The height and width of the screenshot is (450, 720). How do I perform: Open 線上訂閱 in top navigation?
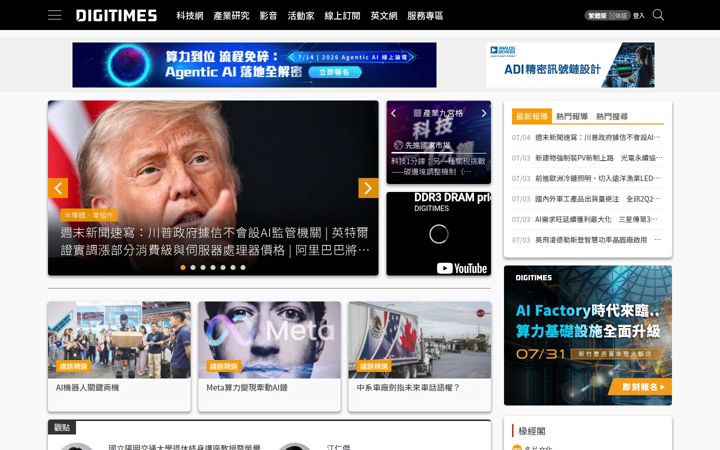[343, 16]
